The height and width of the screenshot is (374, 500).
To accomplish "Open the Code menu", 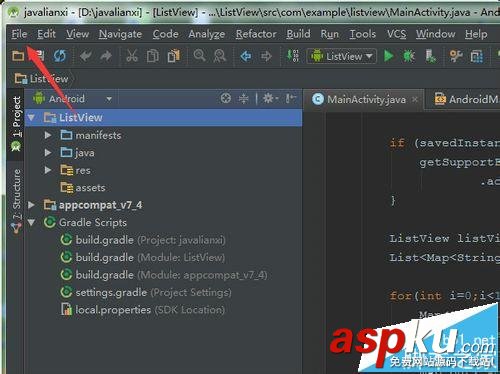I will pos(165,34).
